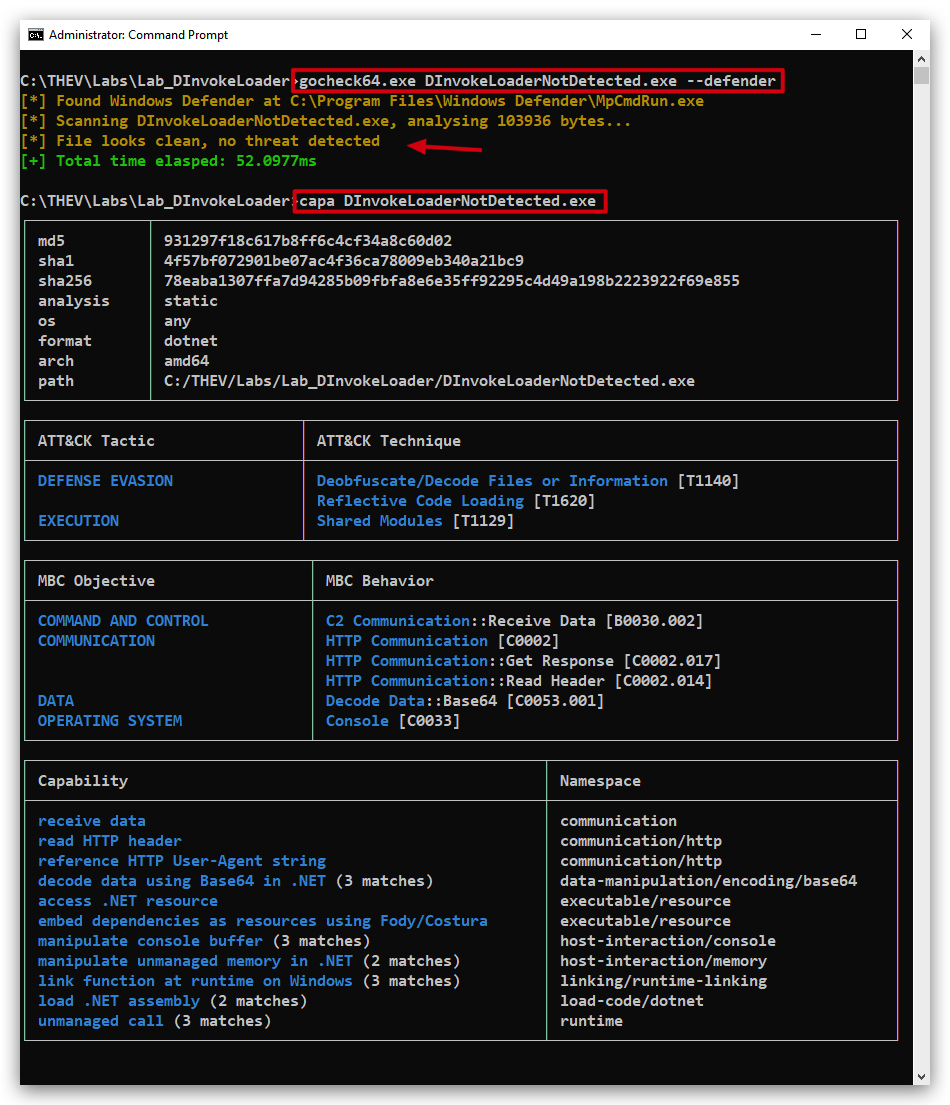Click the 'Shared Modules' technique
This screenshot has width=950, height=1105.
[379, 521]
